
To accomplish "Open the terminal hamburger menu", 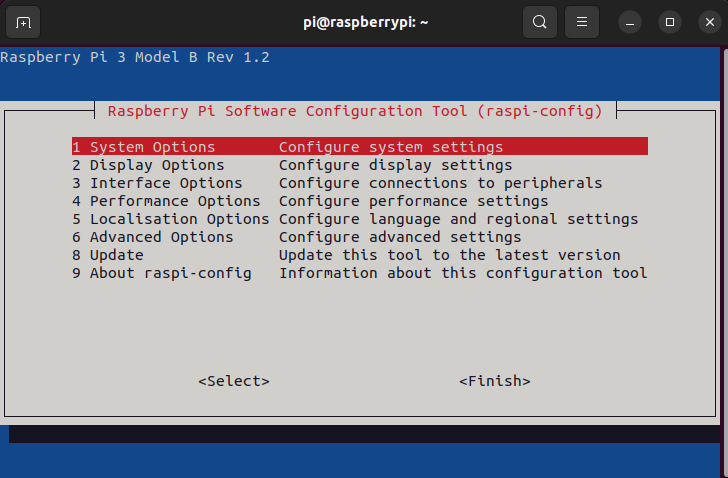I will [x=581, y=22].
